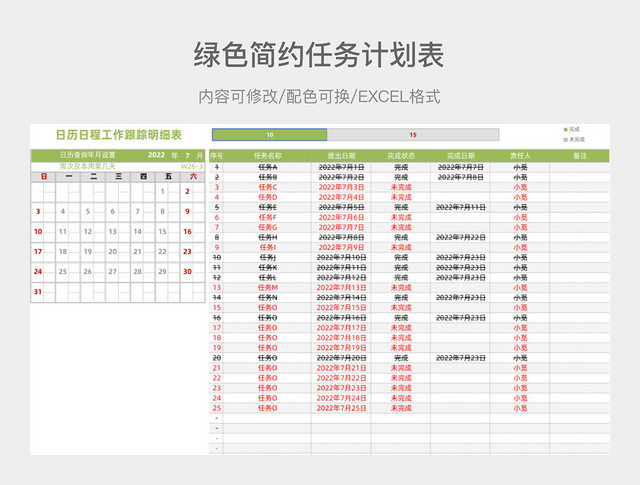This screenshot has width=640, height=485.
Task: Click the 绿色简约任务计划表 heading
Action: pos(319,55)
